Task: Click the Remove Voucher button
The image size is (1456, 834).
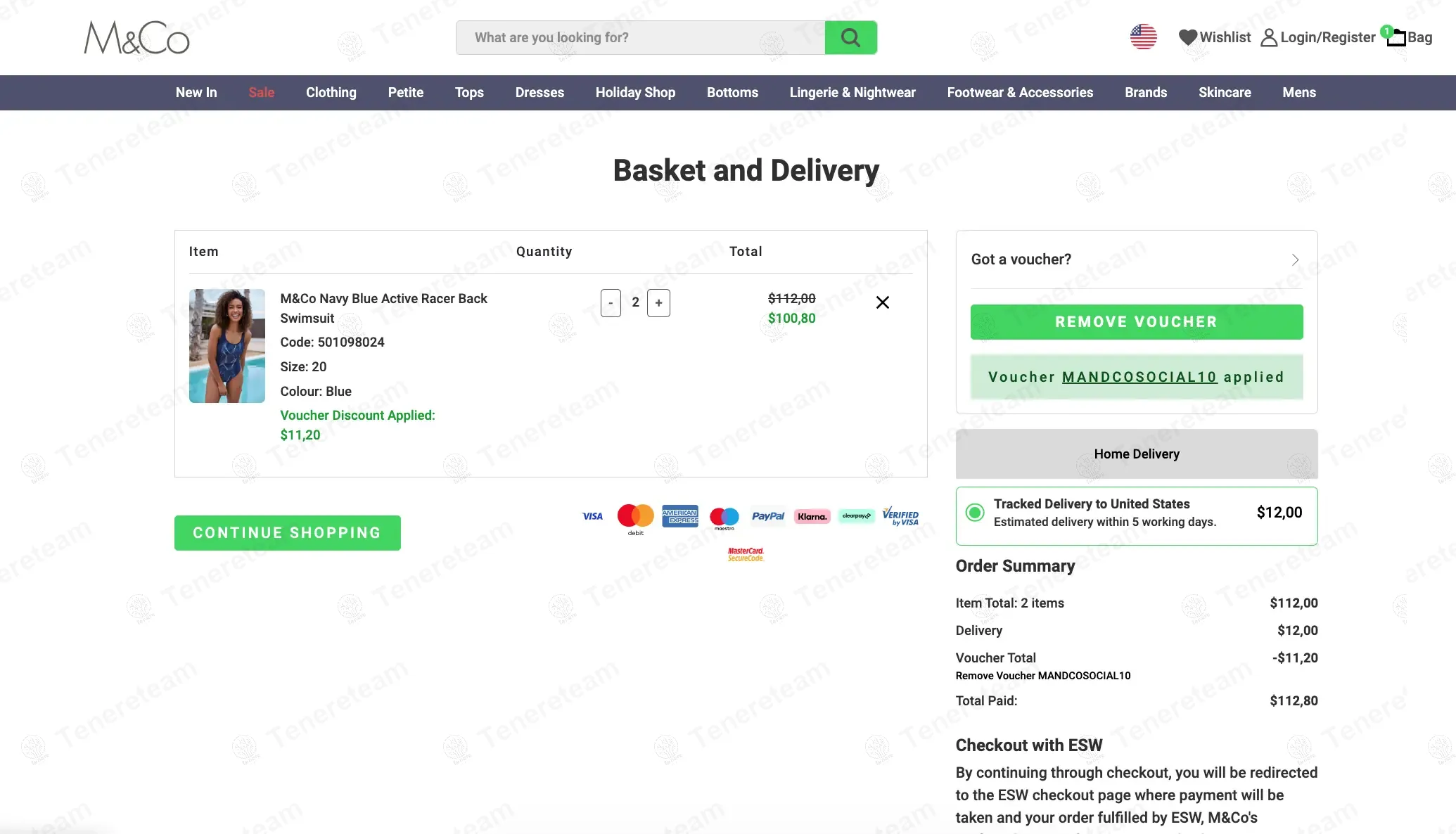Action: pos(1137,322)
